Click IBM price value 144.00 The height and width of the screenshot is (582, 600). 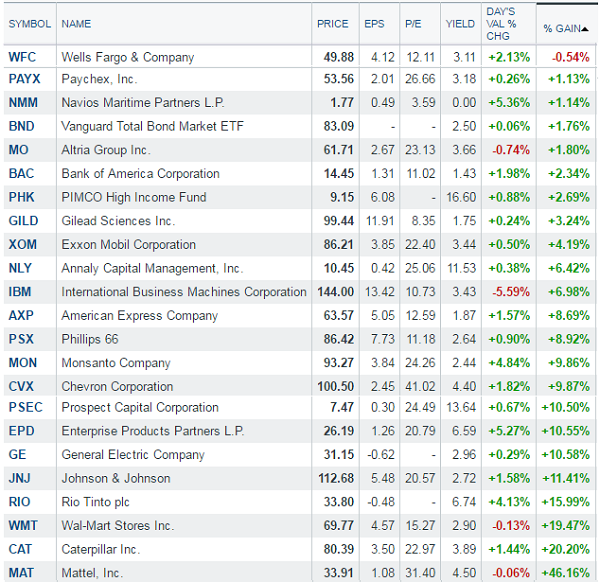click(x=336, y=292)
